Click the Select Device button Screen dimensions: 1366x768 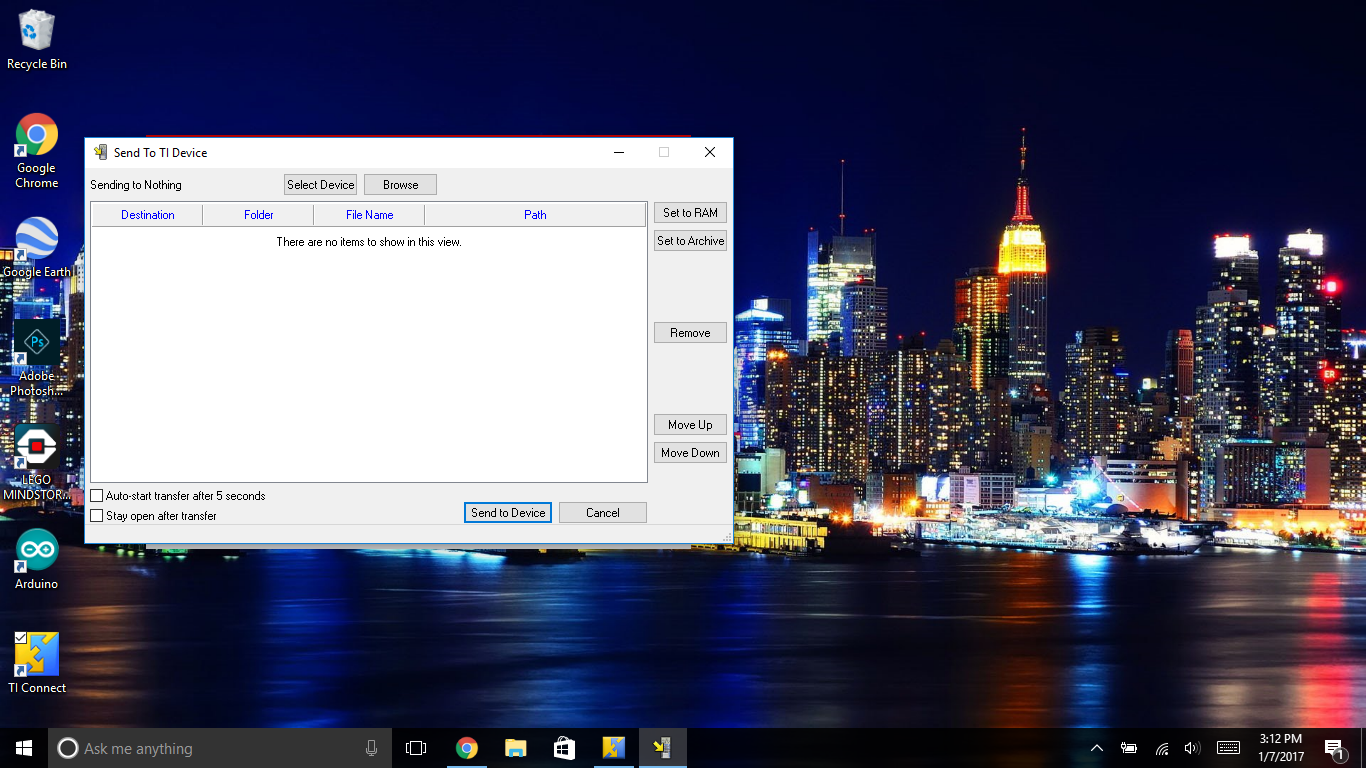click(320, 184)
